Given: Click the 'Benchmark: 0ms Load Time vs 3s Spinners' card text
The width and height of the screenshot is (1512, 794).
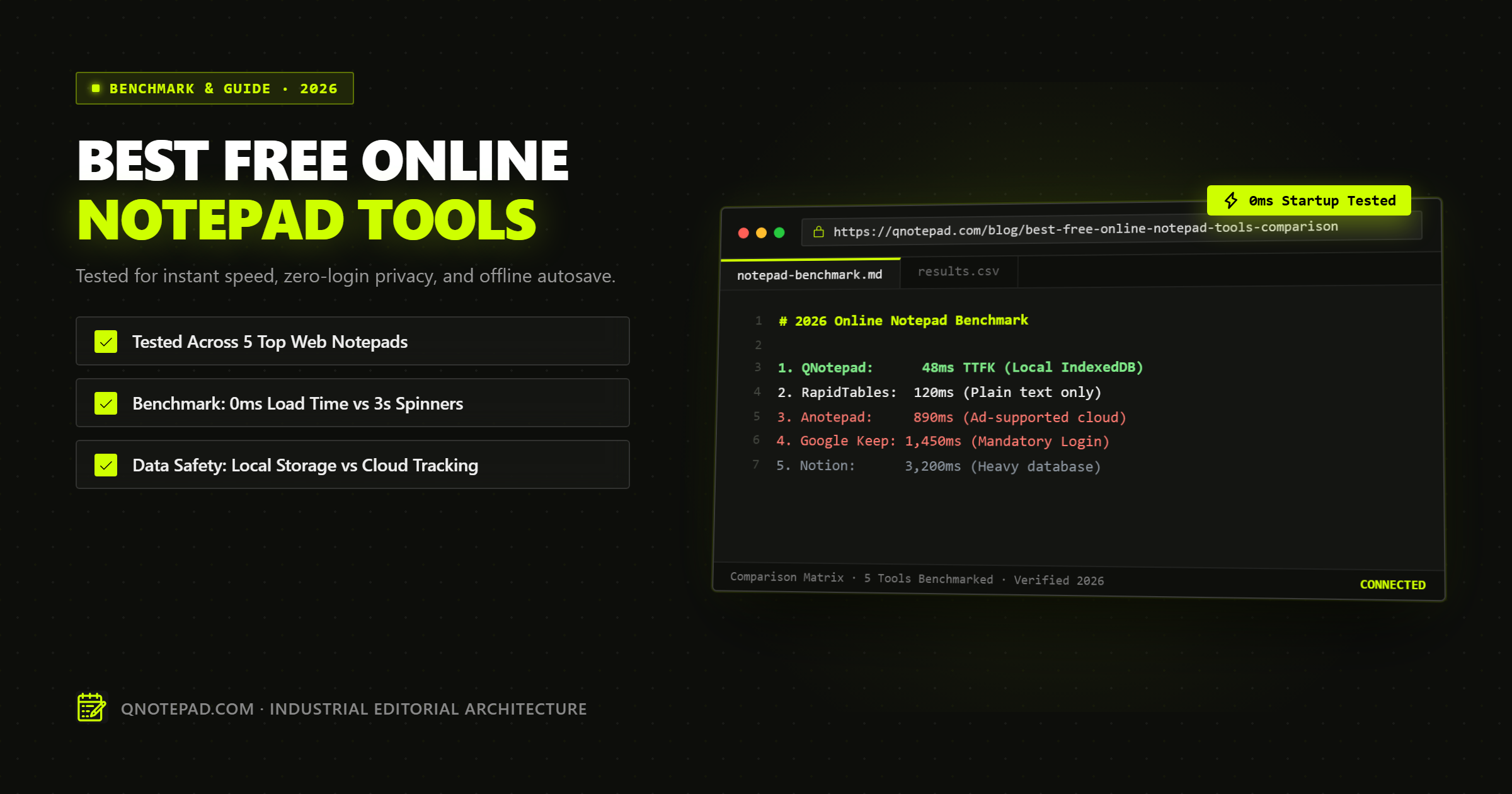Looking at the screenshot, I should [x=297, y=403].
